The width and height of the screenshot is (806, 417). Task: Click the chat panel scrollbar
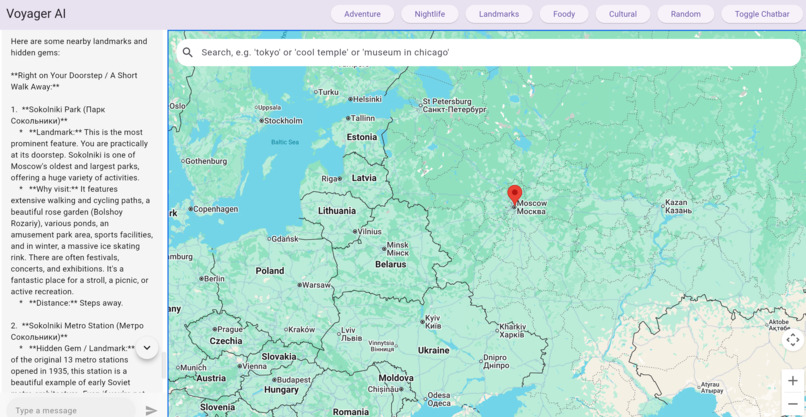164,365
